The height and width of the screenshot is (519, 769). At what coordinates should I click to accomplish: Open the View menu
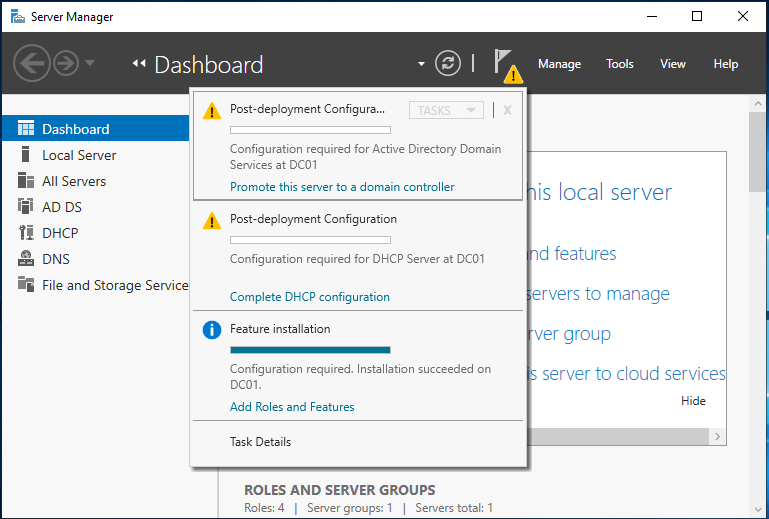672,64
